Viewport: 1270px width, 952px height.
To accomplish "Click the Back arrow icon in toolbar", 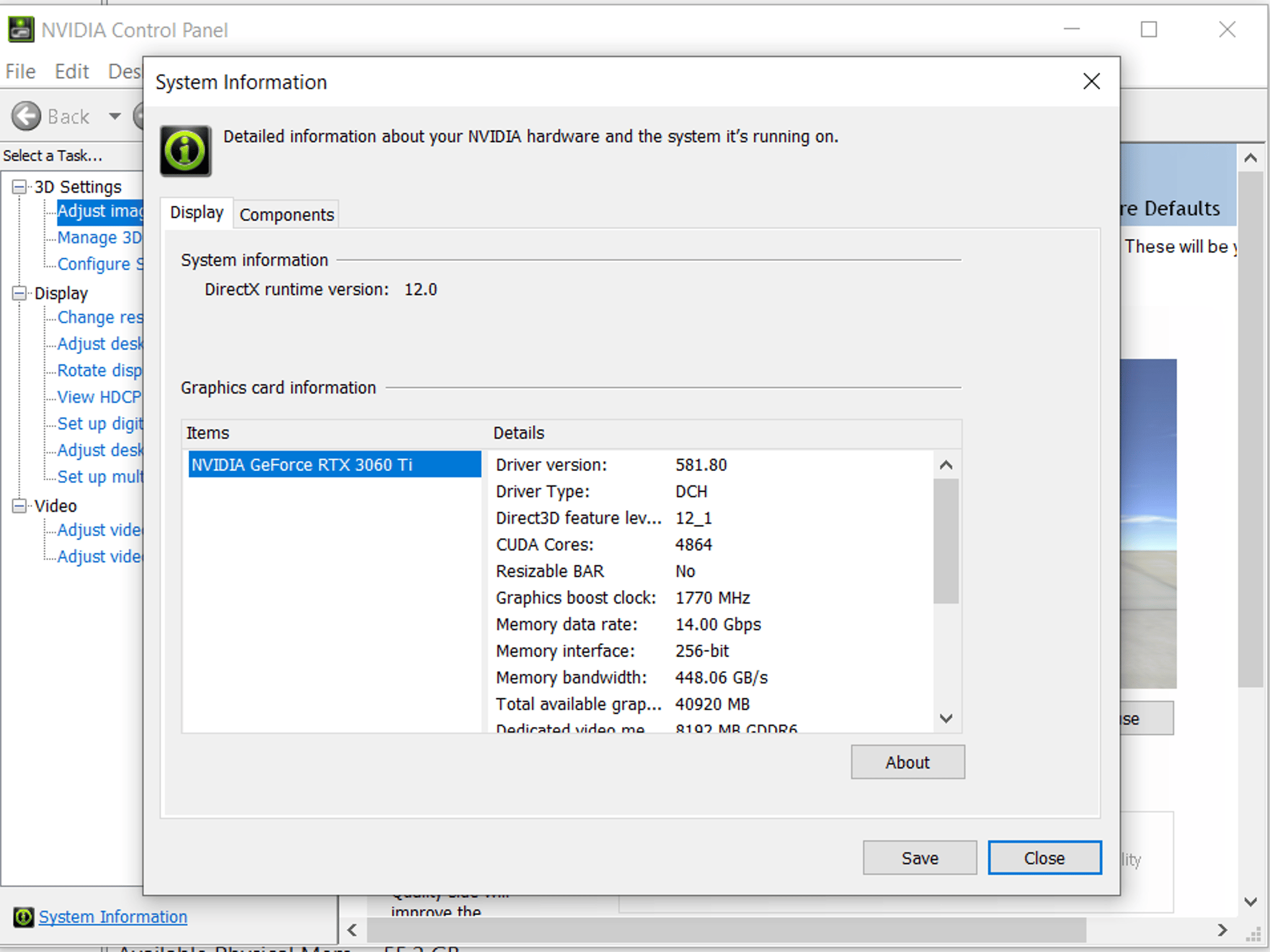I will pos(26,116).
